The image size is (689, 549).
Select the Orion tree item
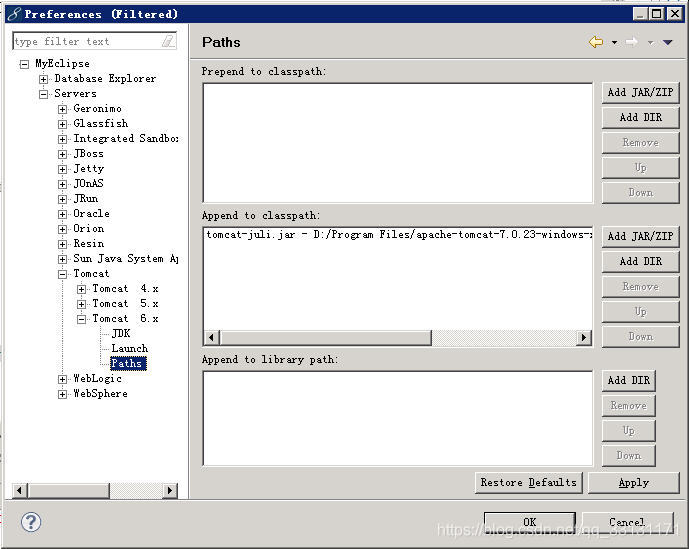[x=89, y=229]
